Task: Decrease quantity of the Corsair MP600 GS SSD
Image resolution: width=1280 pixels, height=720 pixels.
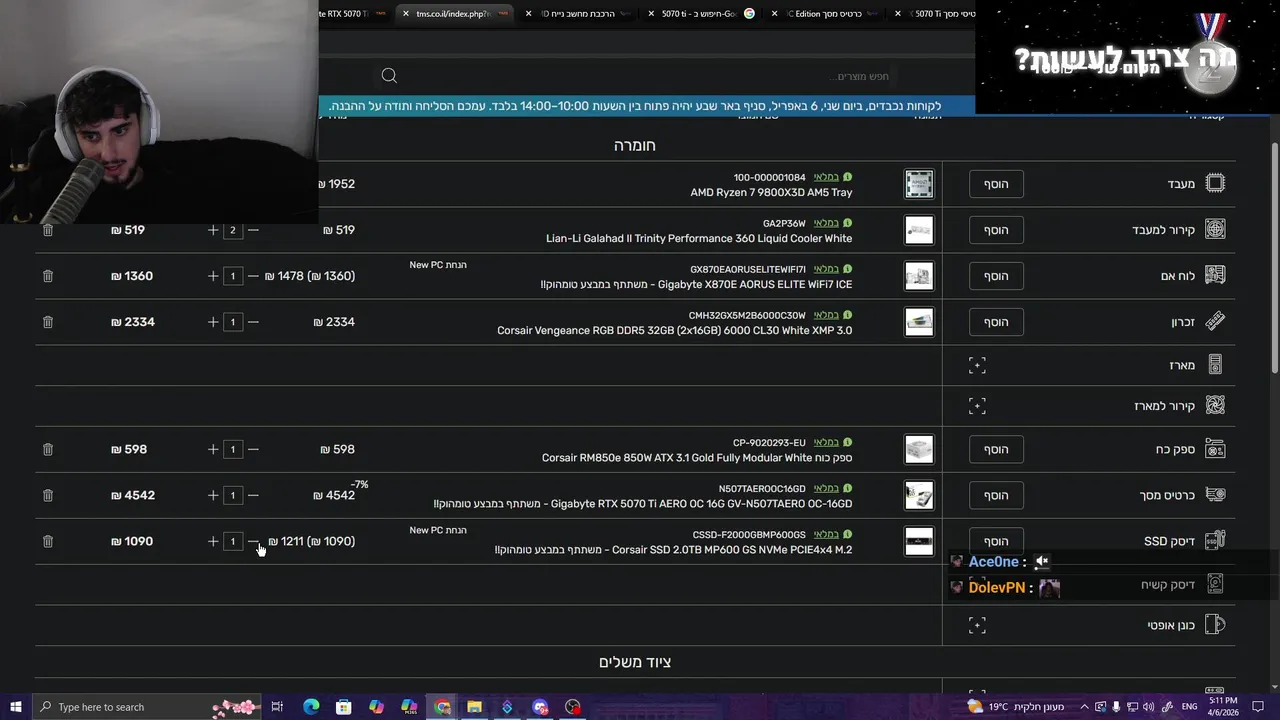Action: click(x=253, y=541)
